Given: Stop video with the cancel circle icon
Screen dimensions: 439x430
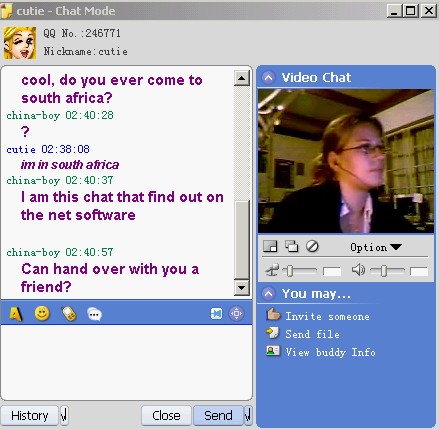Looking at the screenshot, I should pyautogui.click(x=312, y=246).
